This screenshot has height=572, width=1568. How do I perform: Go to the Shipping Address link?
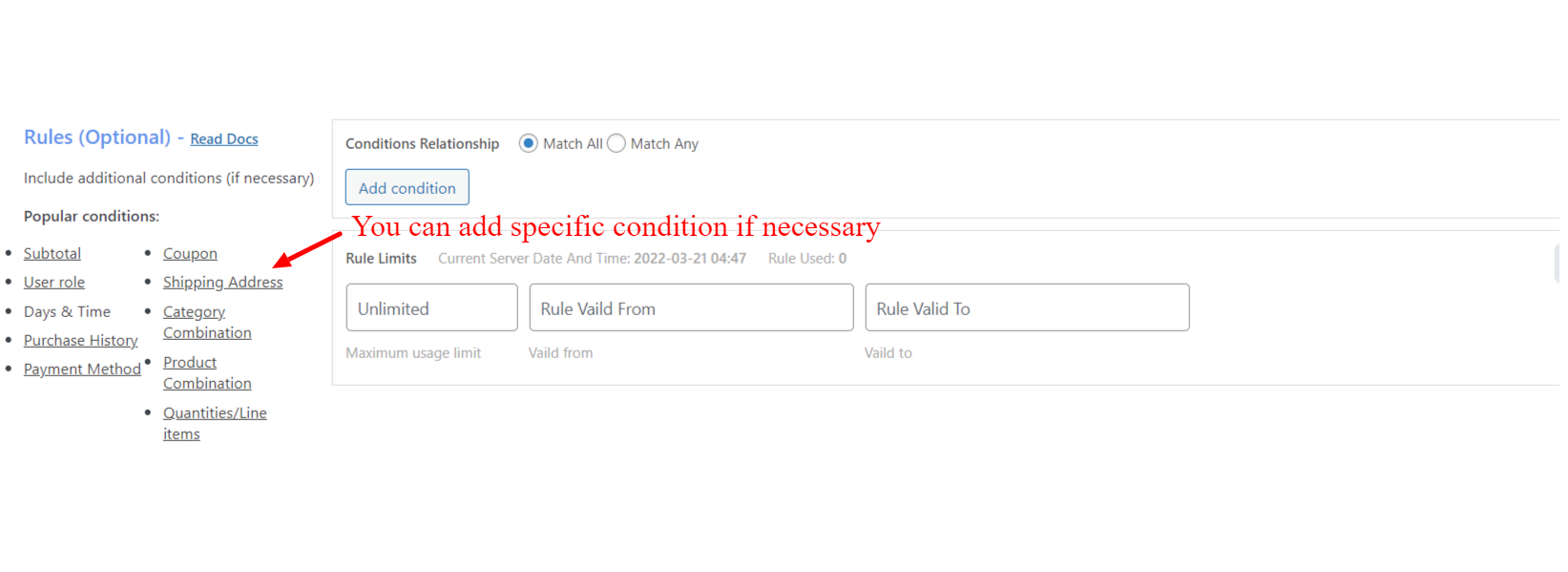coord(222,283)
